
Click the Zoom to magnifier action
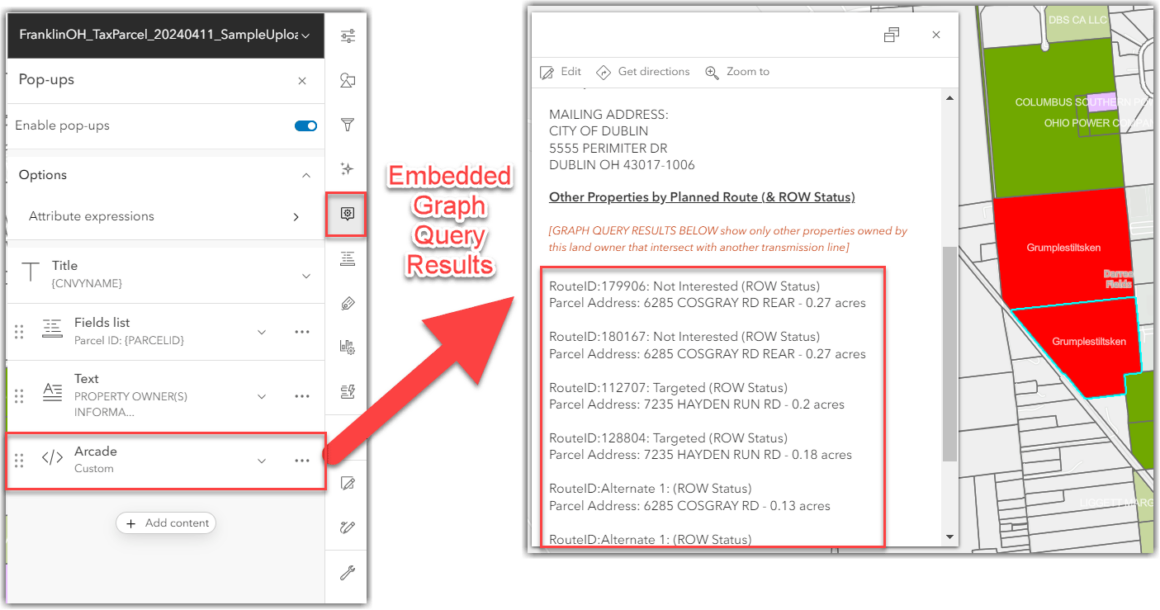[x=738, y=72]
